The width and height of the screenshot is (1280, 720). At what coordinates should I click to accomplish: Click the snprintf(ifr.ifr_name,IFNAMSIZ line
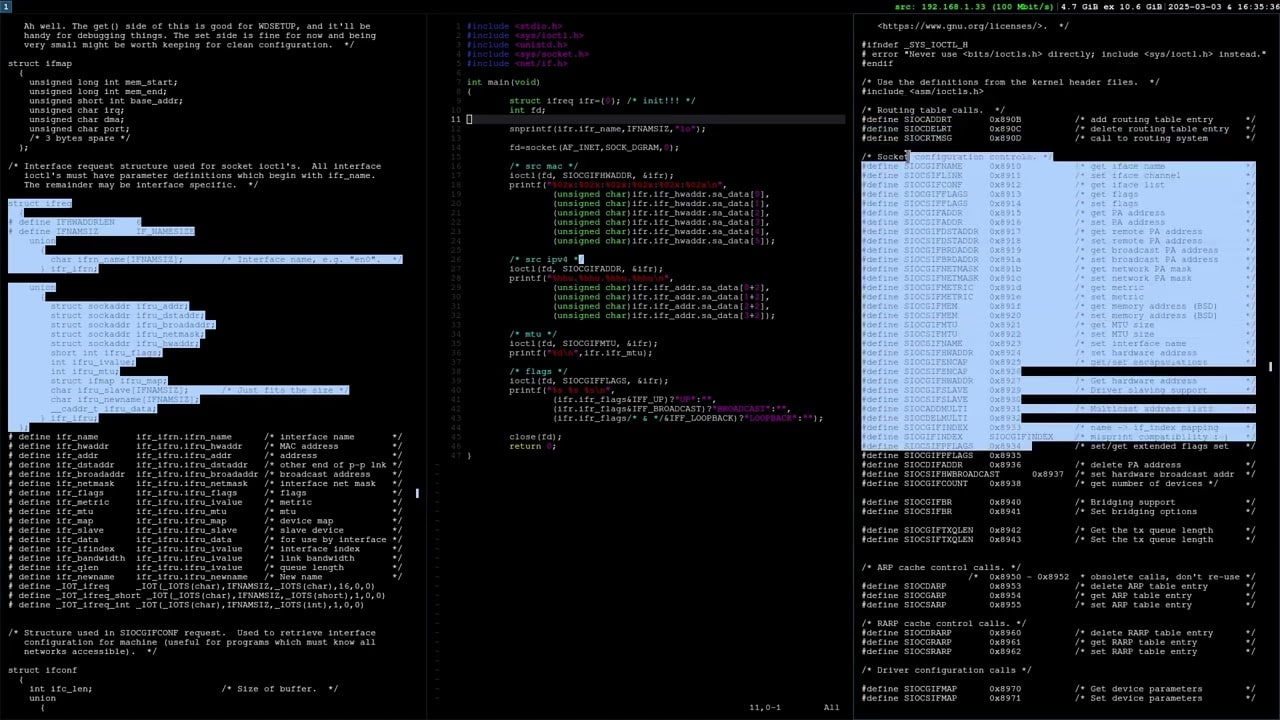click(x=607, y=129)
